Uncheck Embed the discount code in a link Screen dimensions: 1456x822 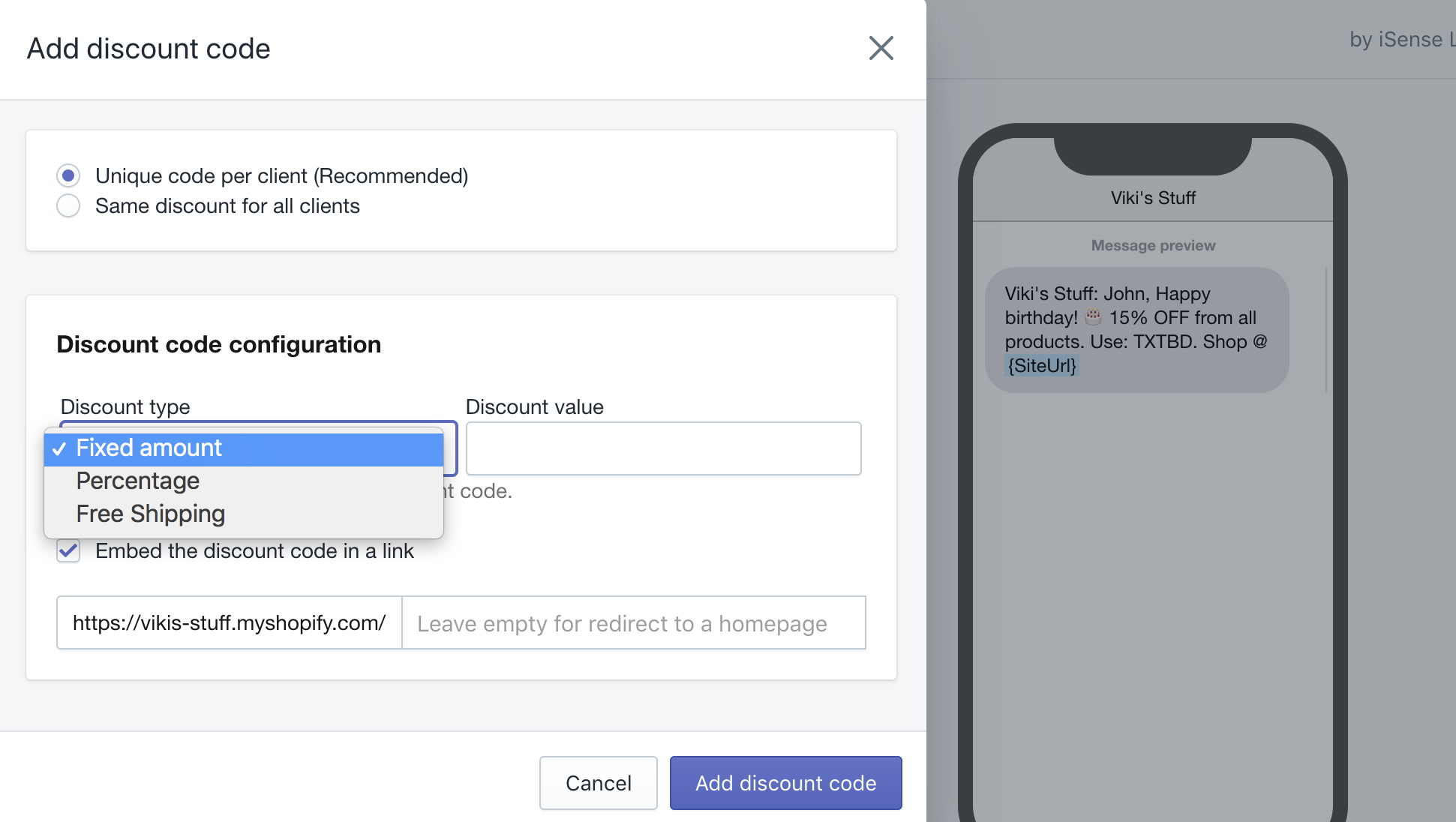point(68,550)
